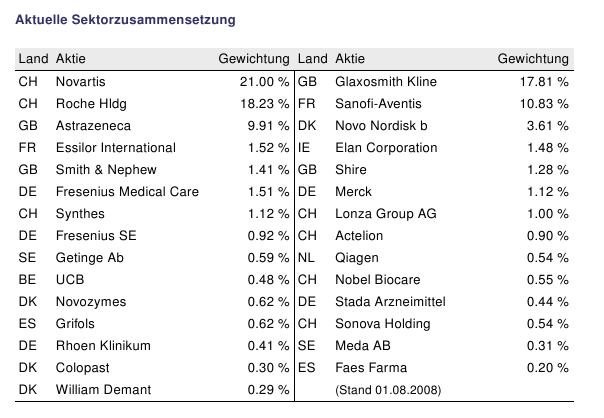Click the Lonza Group AG name
Viewport: 604px width, 418px height.
[x=386, y=213]
